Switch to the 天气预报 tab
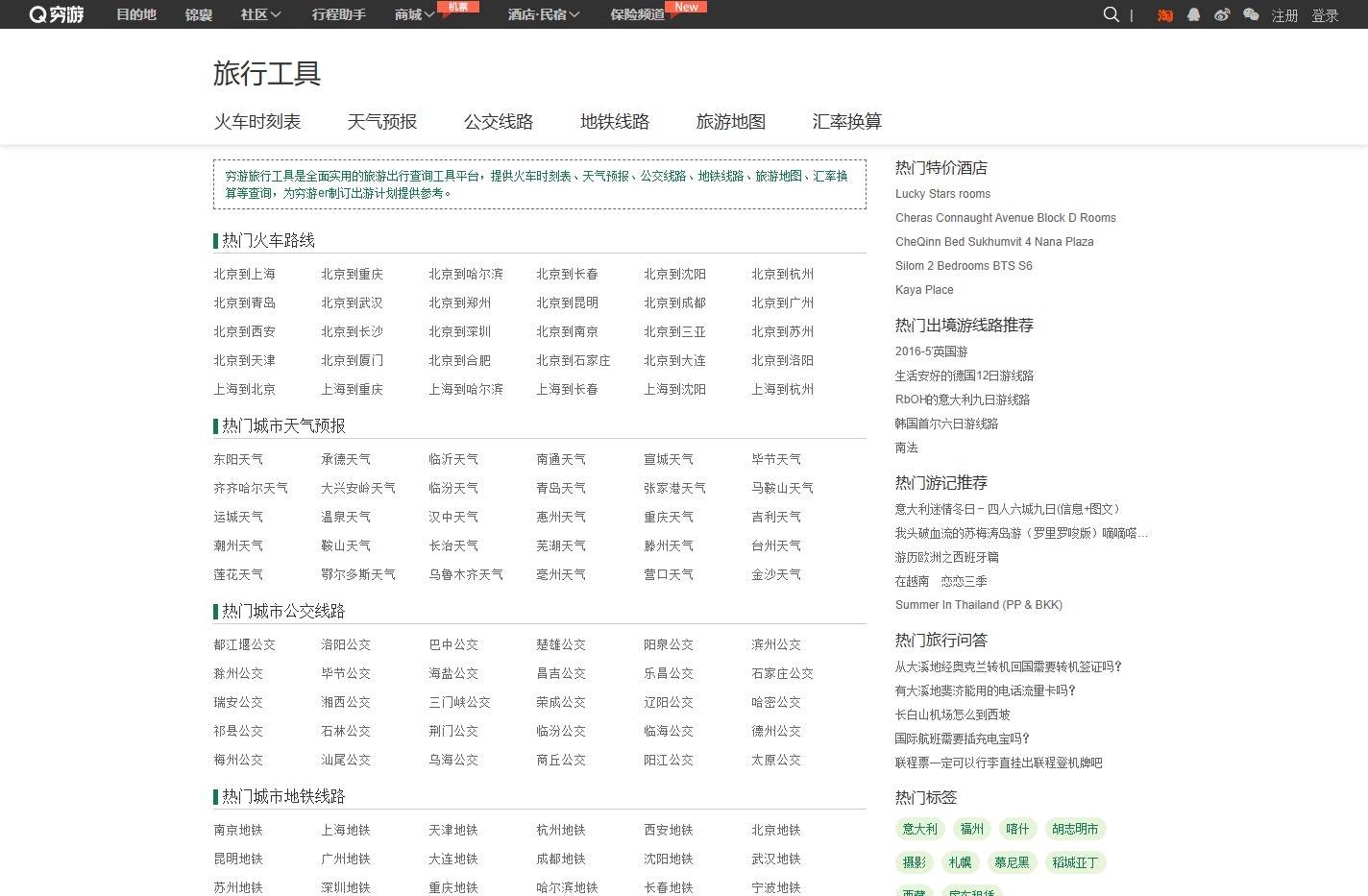1368x896 pixels. coord(382,121)
